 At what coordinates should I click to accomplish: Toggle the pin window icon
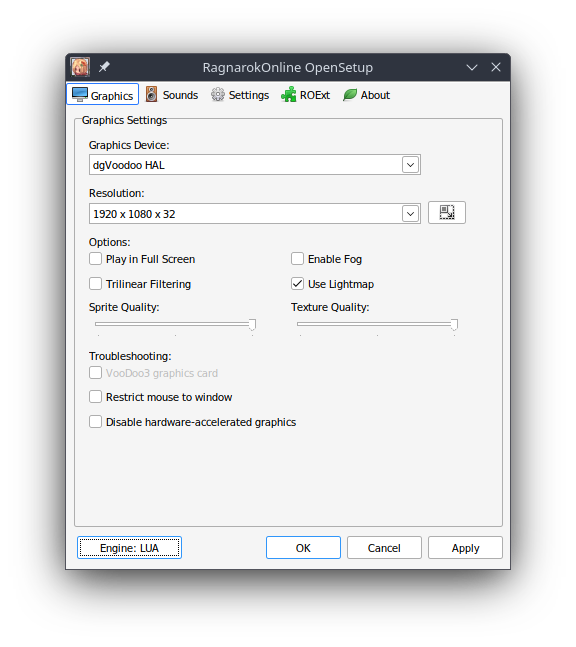pos(104,66)
